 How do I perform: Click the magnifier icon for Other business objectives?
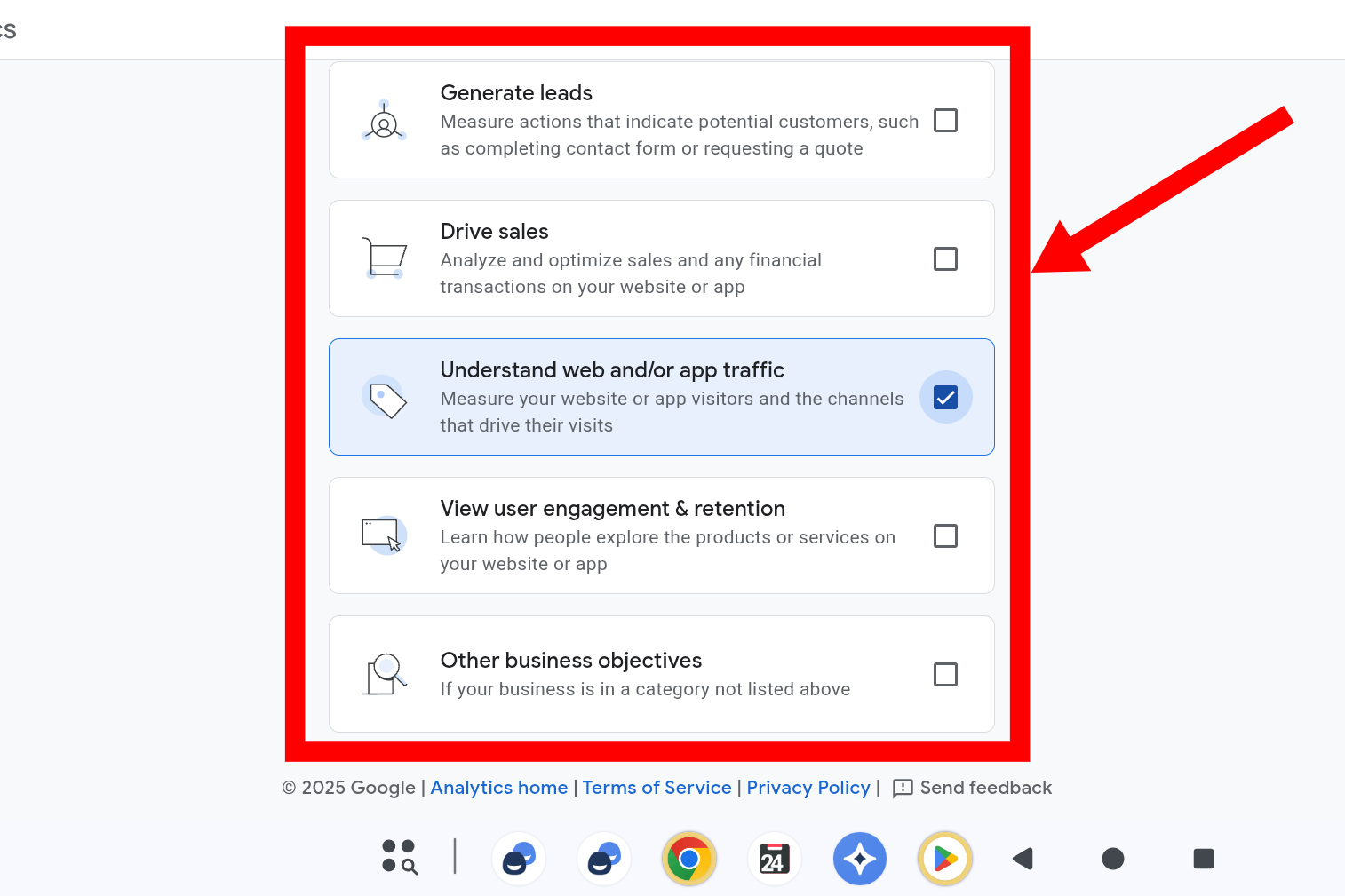point(385,674)
